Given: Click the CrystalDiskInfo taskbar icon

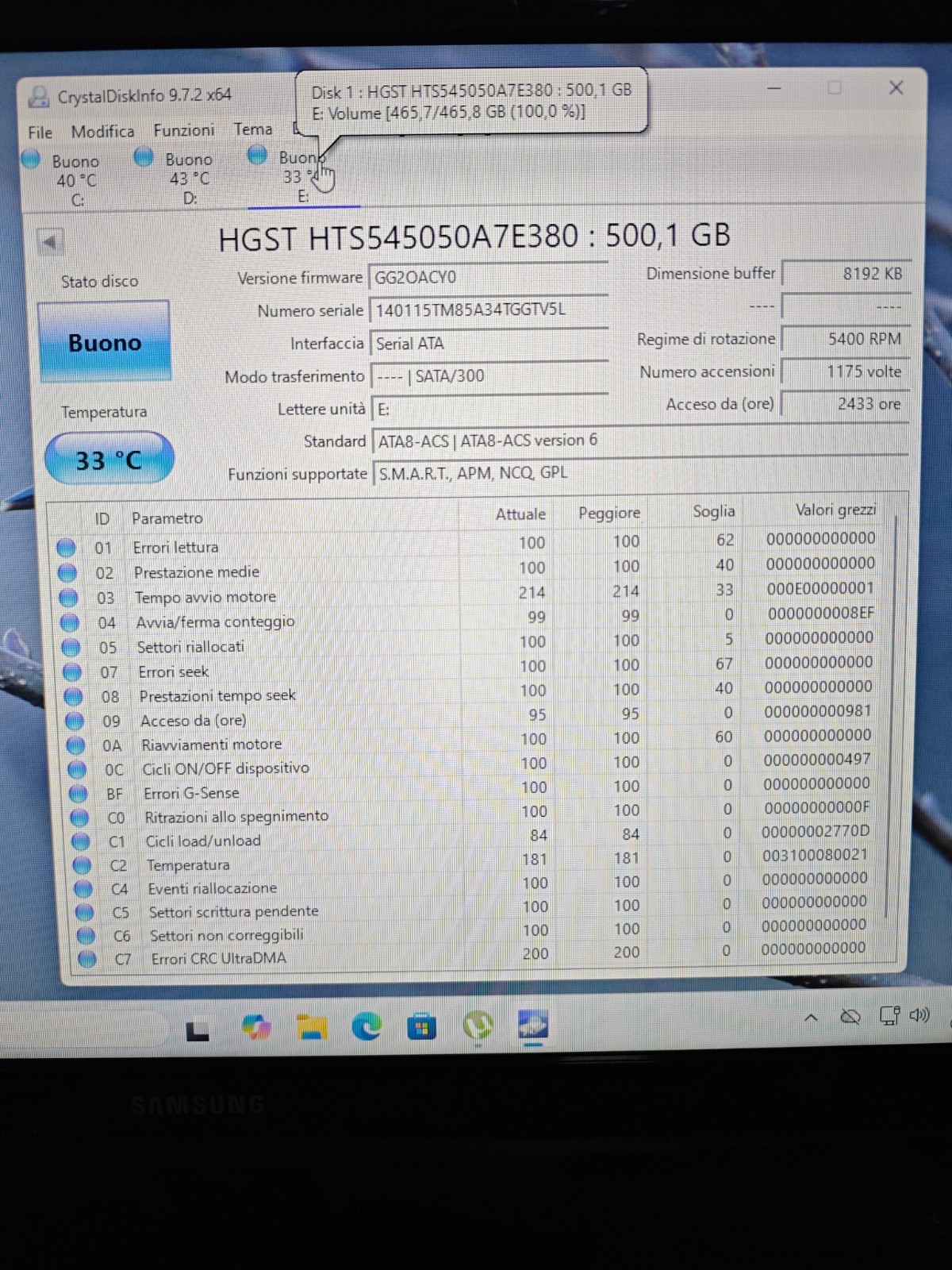Looking at the screenshot, I should point(532,1024).
